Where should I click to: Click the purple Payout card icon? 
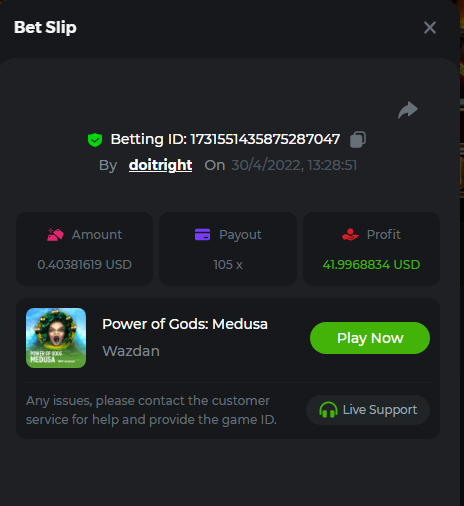202,234
